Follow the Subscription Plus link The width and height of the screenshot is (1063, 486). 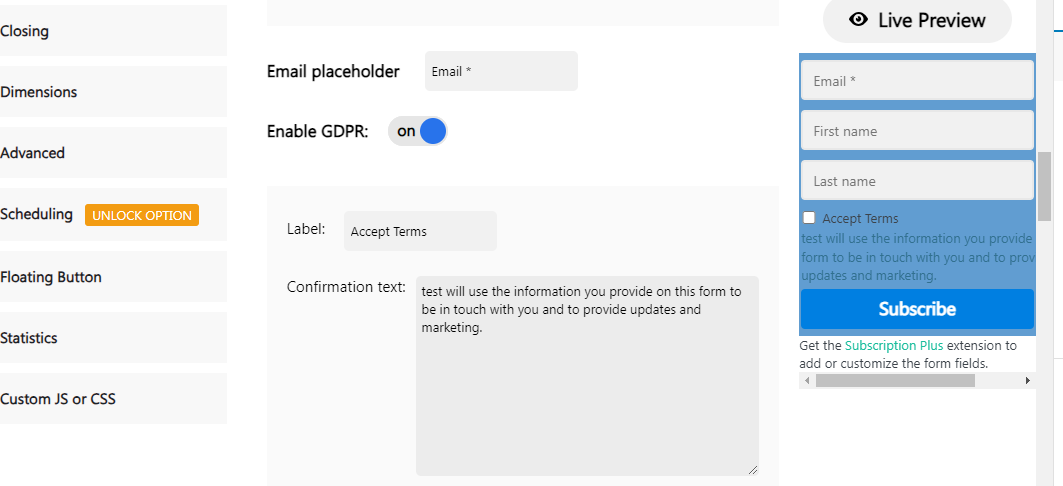pyautogui.click(x=894, y=346)
